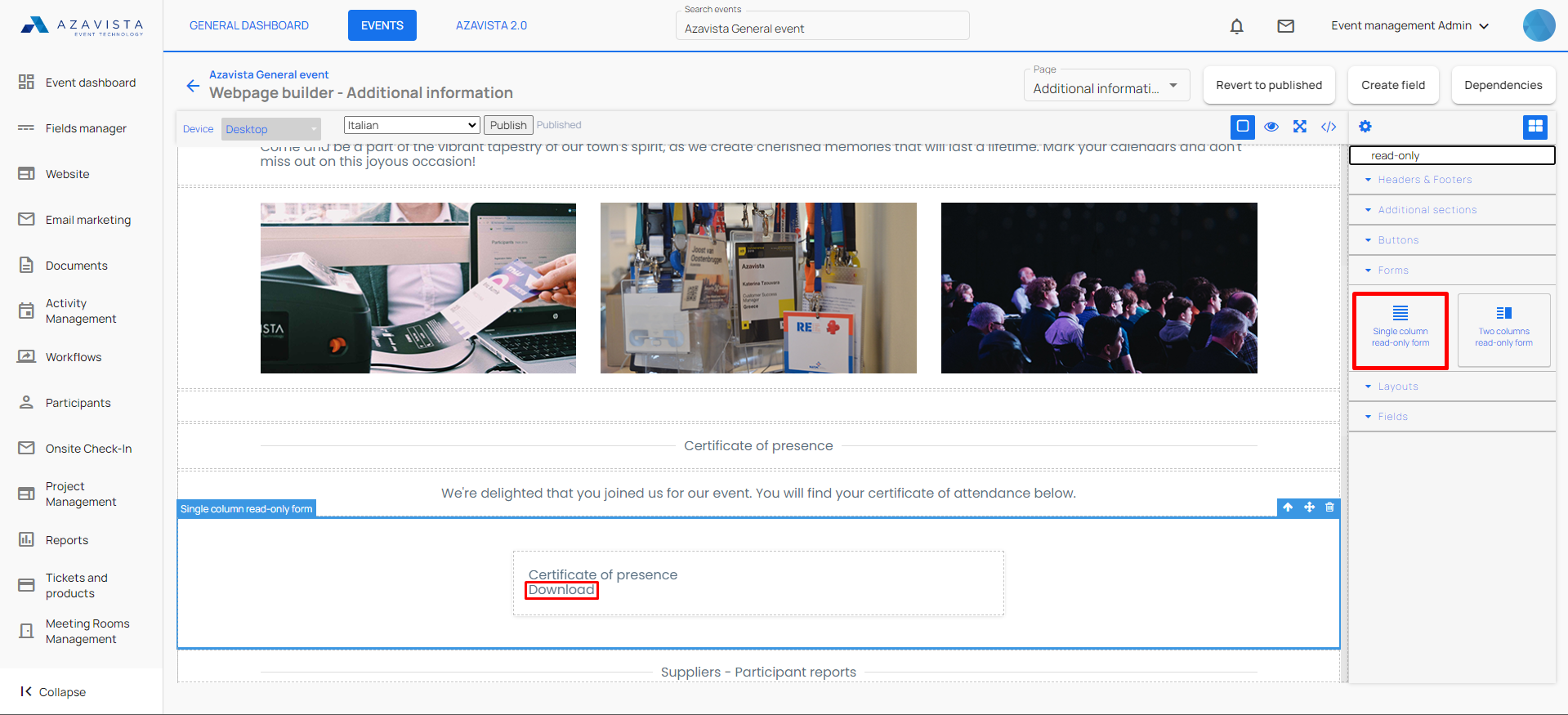Viewport: 1568px width, 715px height.
Task: Expand Fields category
Action: [1452, 417]
